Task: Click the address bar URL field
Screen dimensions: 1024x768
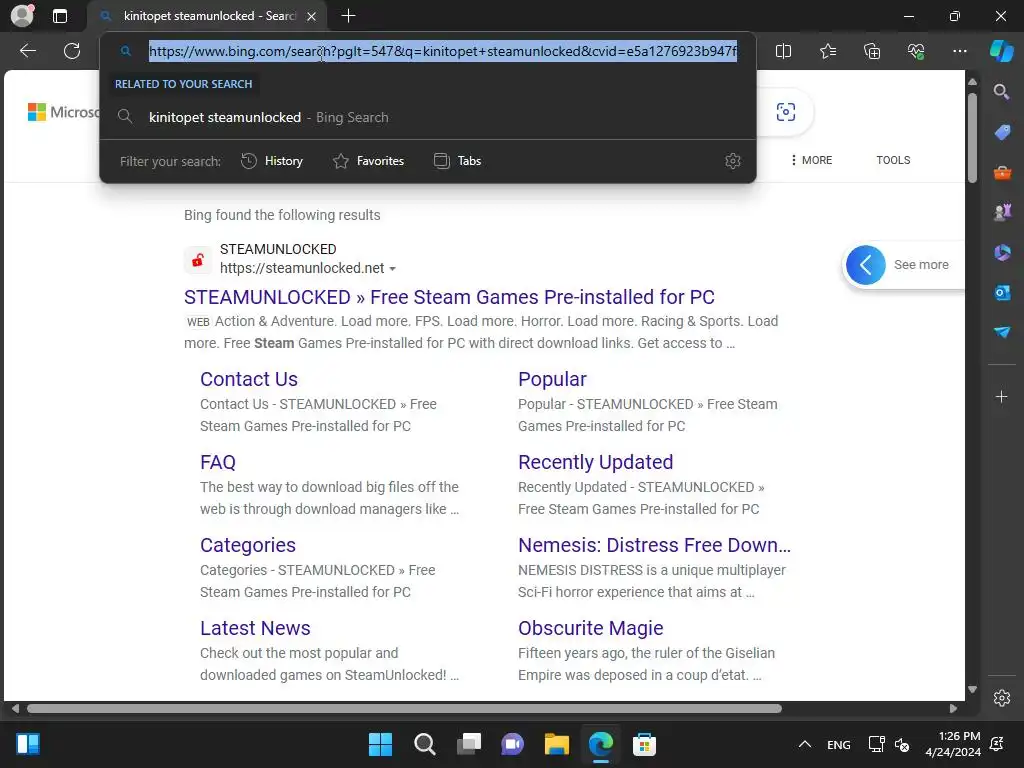Action: 443,51
